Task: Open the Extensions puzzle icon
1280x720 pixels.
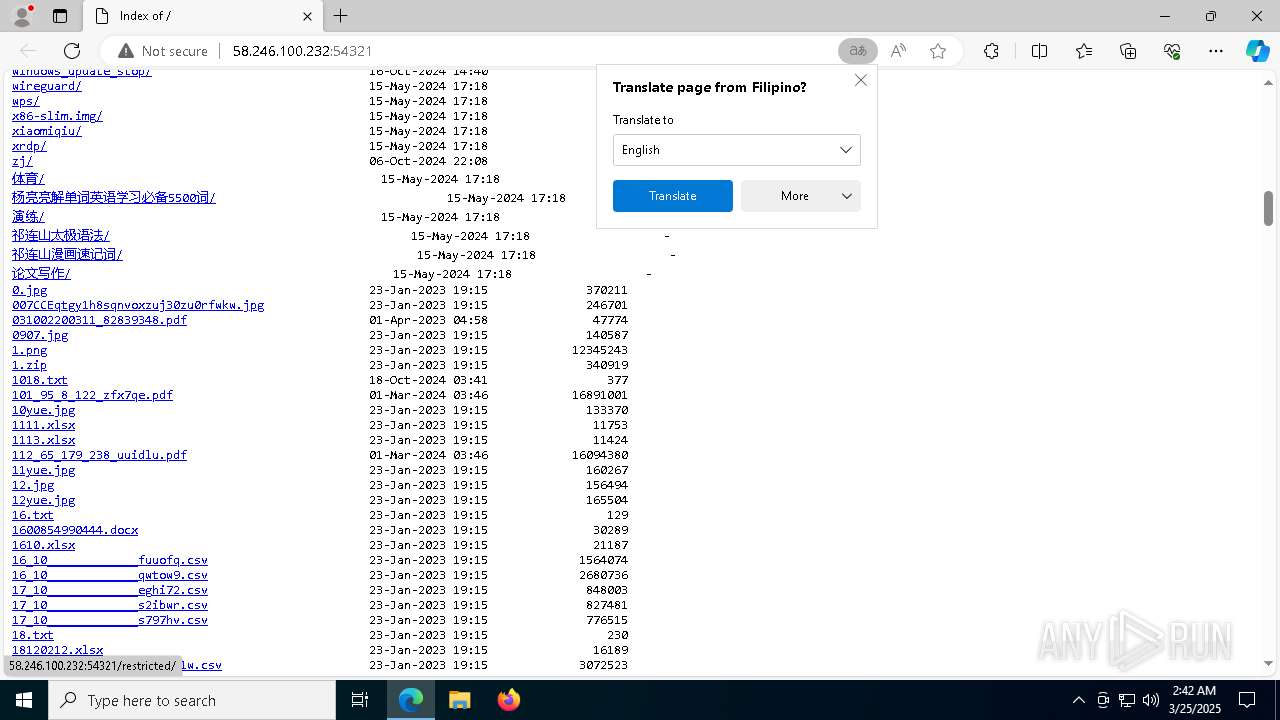Action: (x=991, y=51)
